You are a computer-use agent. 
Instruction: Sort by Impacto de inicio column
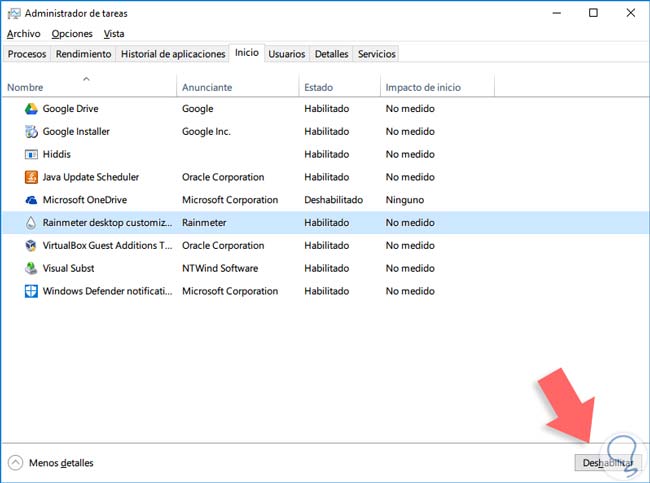click(424, 88)
